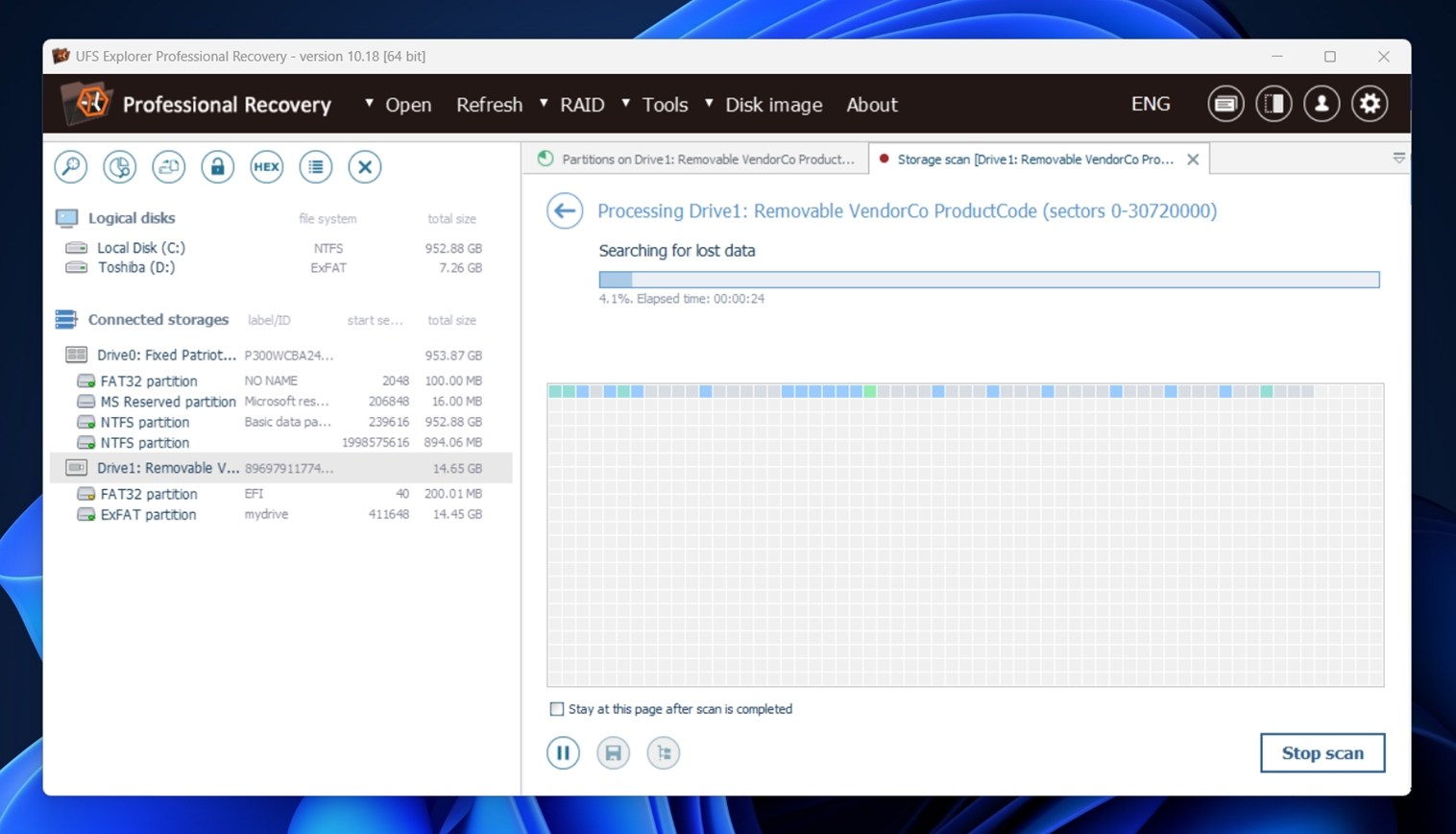
Task: Click the scan progress bar
Action: point(988,280)
